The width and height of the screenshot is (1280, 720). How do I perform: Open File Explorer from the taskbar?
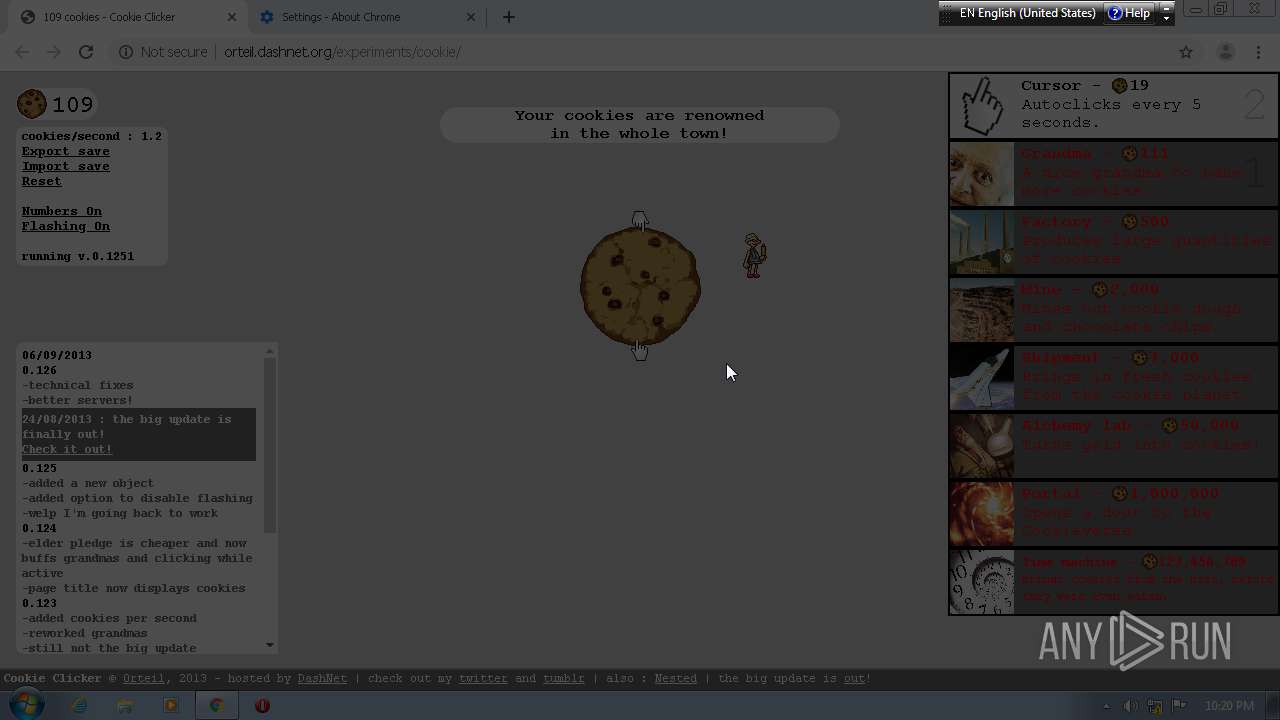tap(125, 705)
